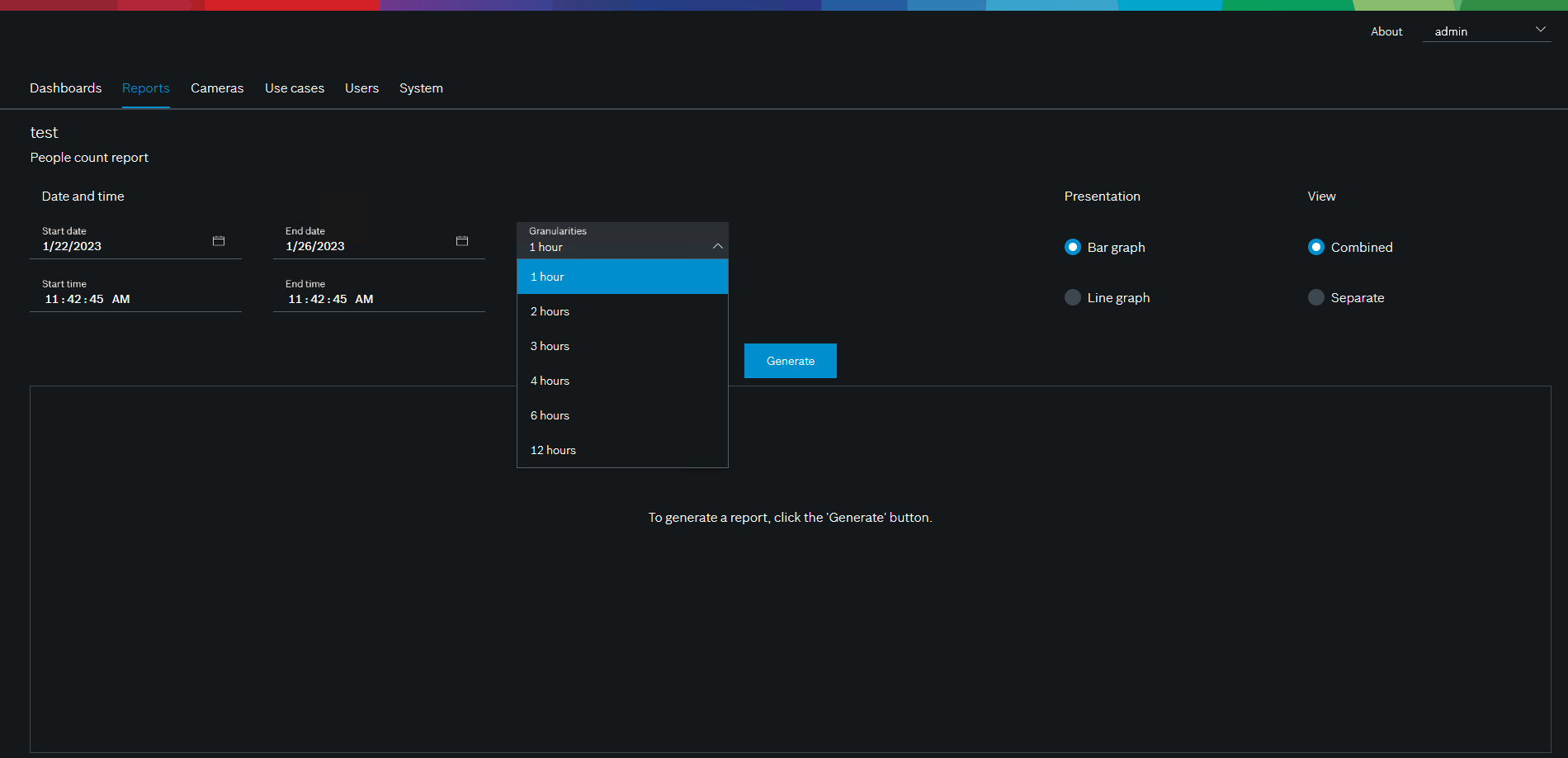Screen dimensions: 1568x758
Task: Click the Start time input field
Action: [135, 299]
